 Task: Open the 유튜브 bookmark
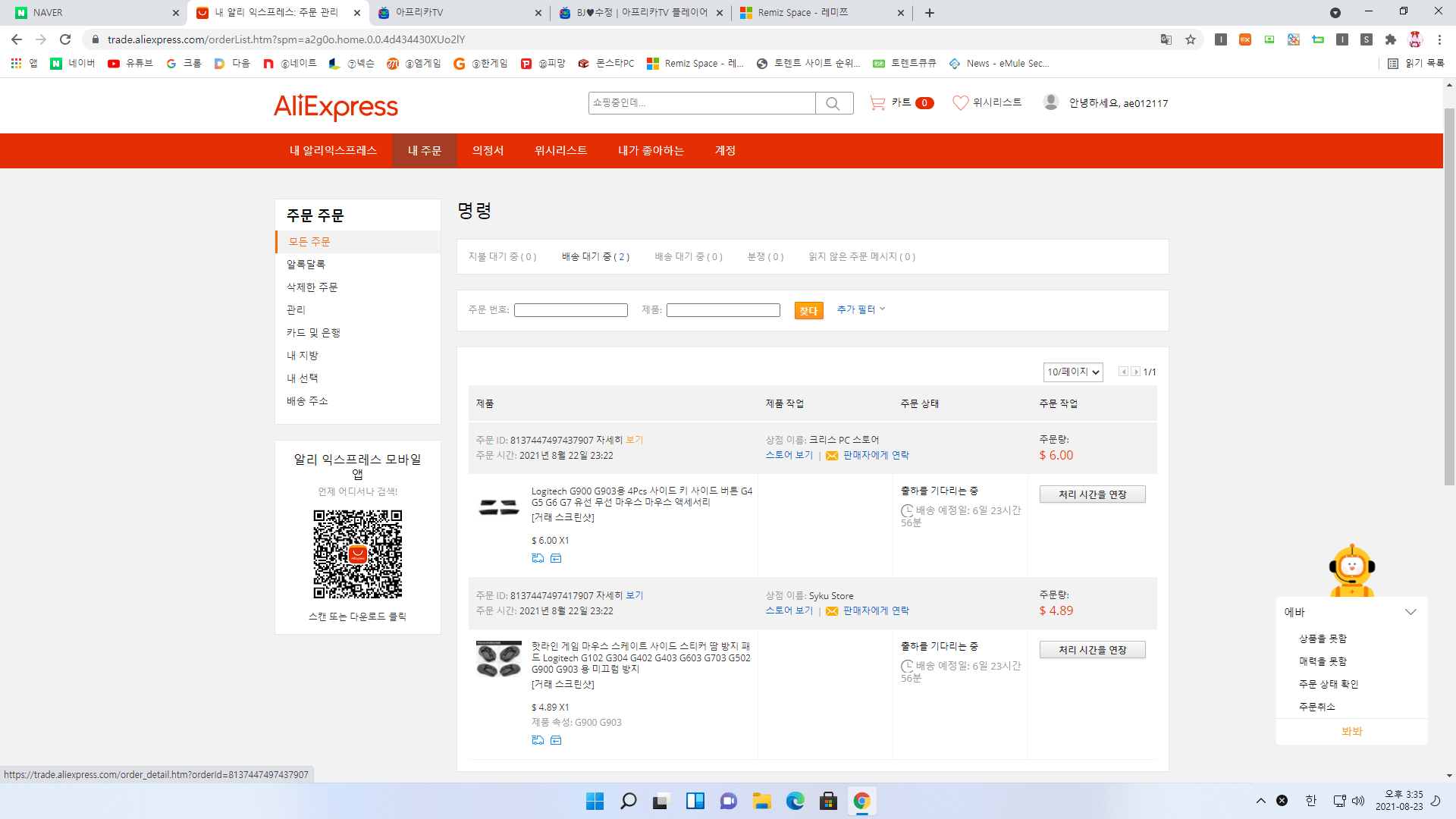130,64
